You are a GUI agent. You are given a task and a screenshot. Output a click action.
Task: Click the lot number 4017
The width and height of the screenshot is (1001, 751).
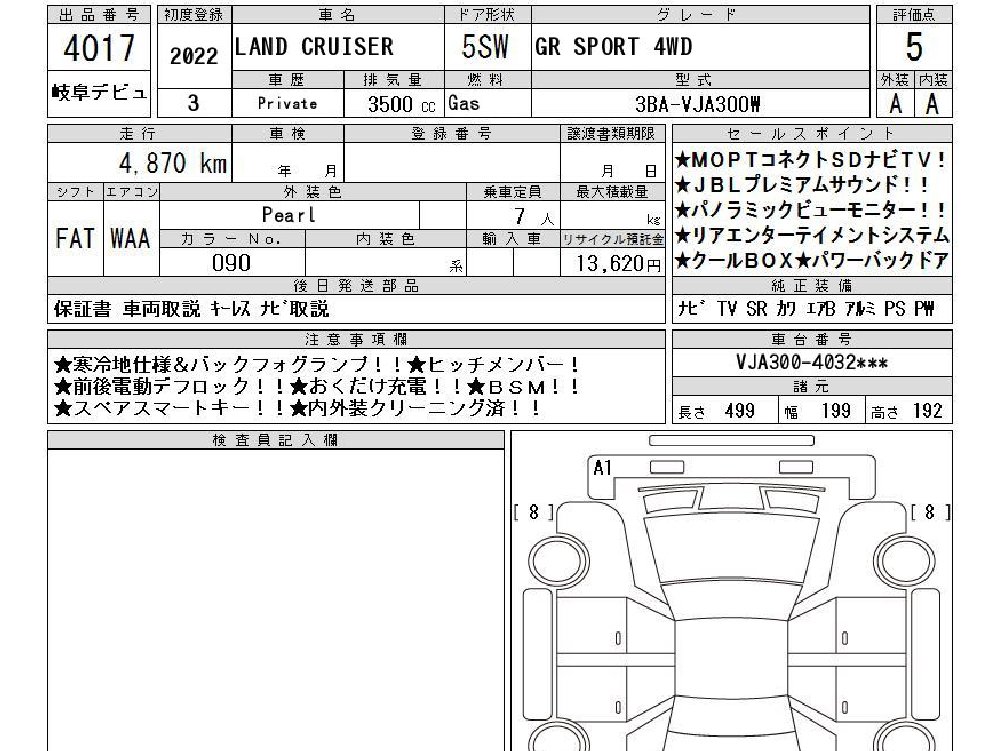[x=99, y=47]
